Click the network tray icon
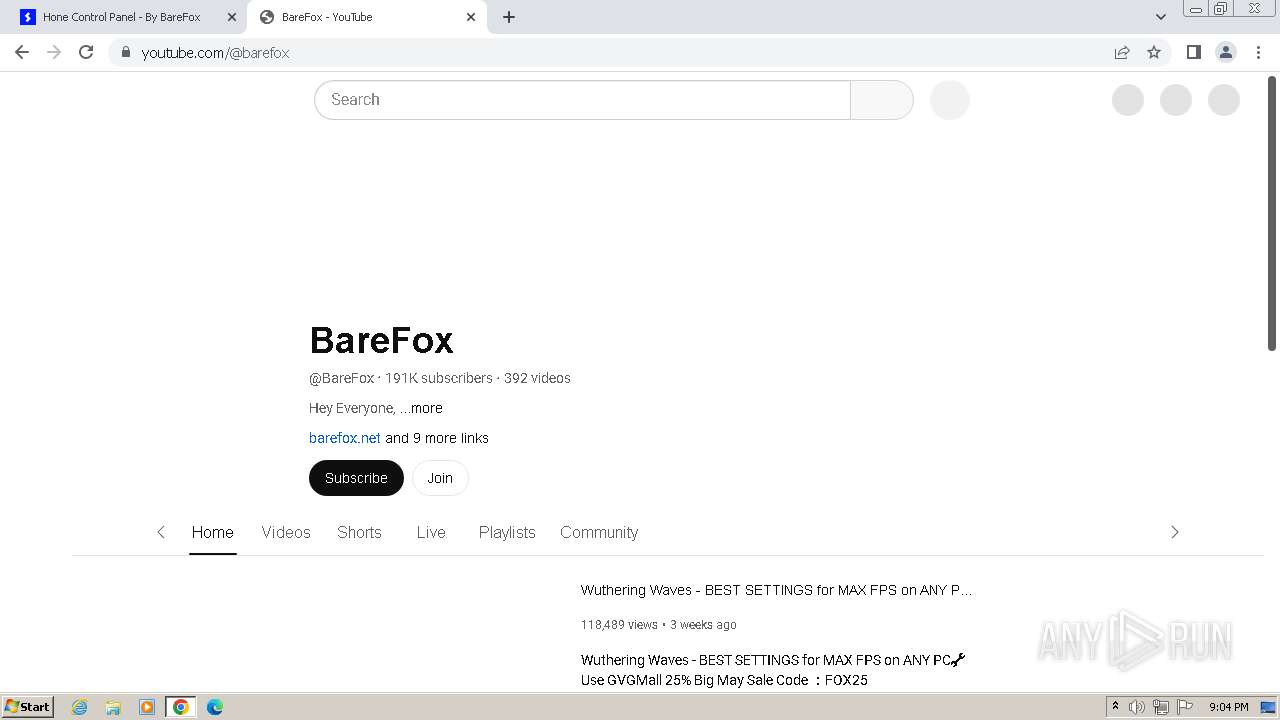Viewport: 1280px width, 720px height. pos(1161,707)
